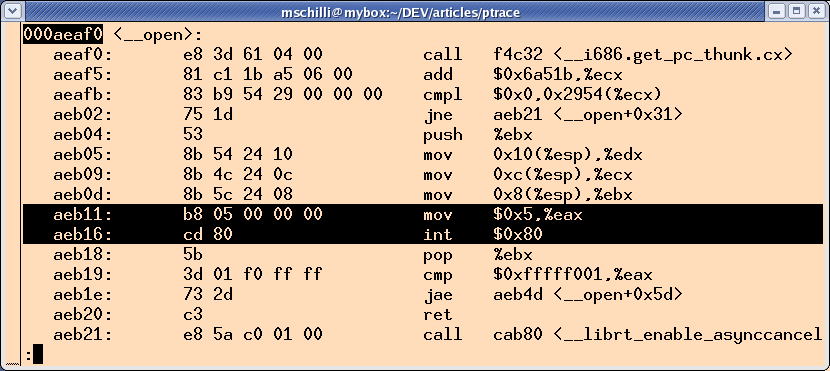Click the __i686.get_pc_thunk.cx call target
The image size is (830, 371).
pyautogui.click(x=643, y=55)
